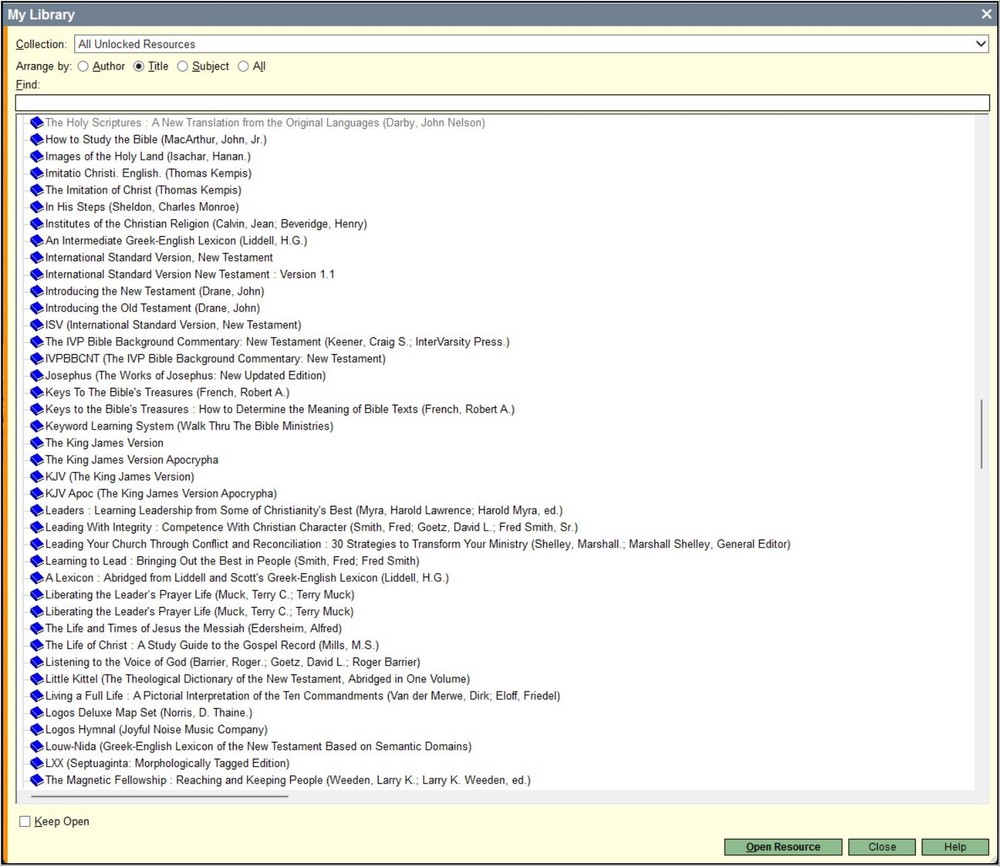Expand the All Unlocked Resources combo box arrow
This screenshot has width=1000, height=866.
coord(981,43)
